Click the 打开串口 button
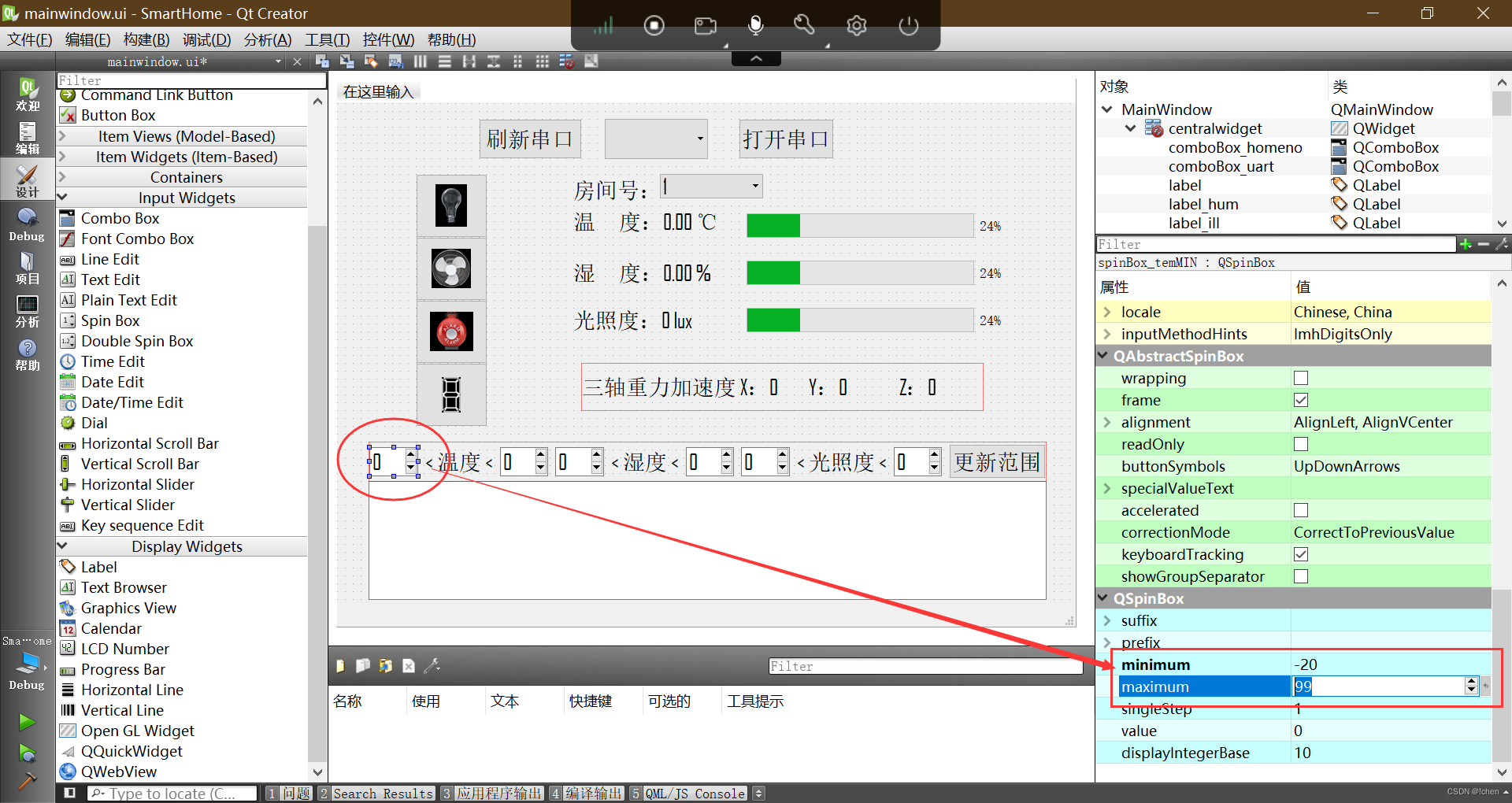The image size is (1512, 803). tap(786, 139)
